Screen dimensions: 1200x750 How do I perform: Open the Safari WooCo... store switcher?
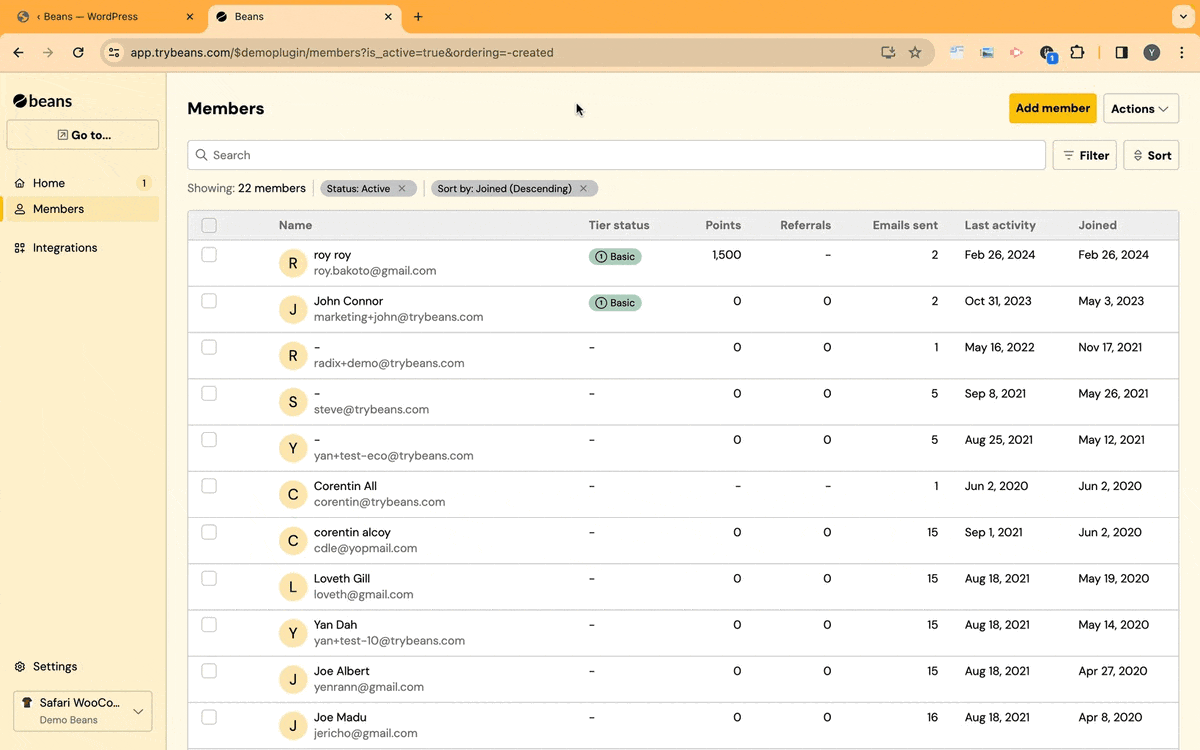click(82, 711)
